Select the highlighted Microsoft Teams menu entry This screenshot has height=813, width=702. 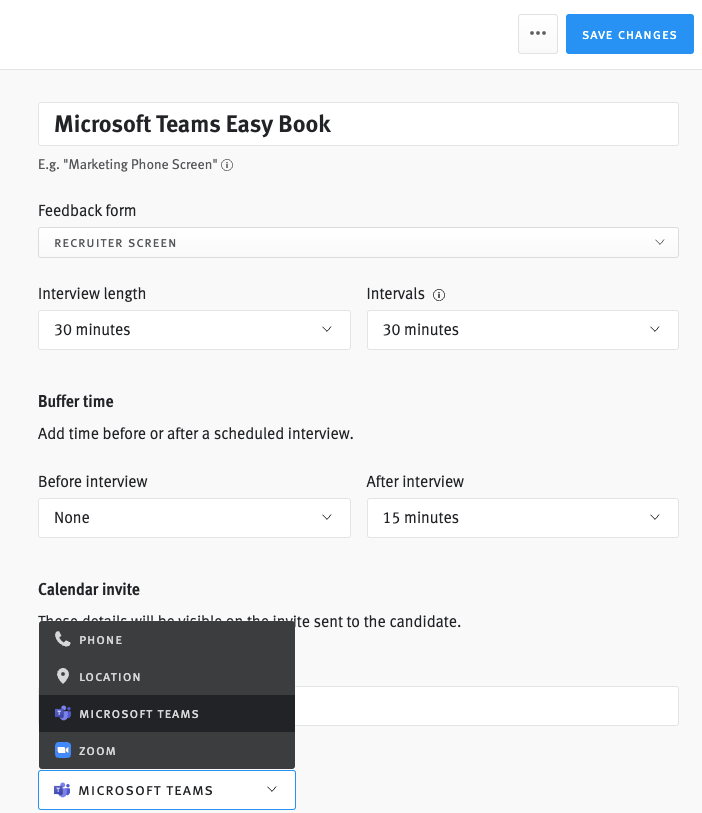point(140,713)
